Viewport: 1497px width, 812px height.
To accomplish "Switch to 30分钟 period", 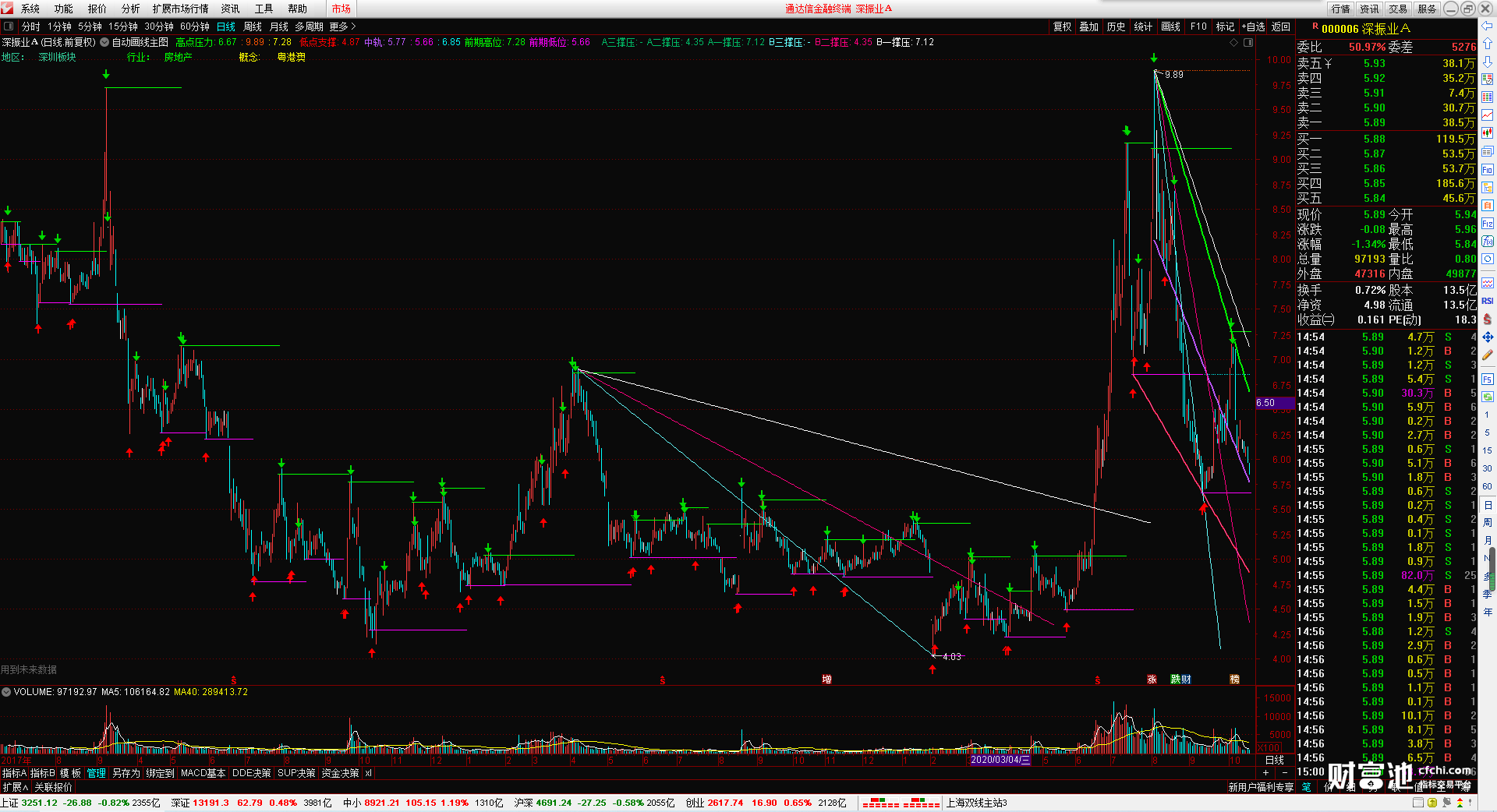I will click(x=159, y=26).
